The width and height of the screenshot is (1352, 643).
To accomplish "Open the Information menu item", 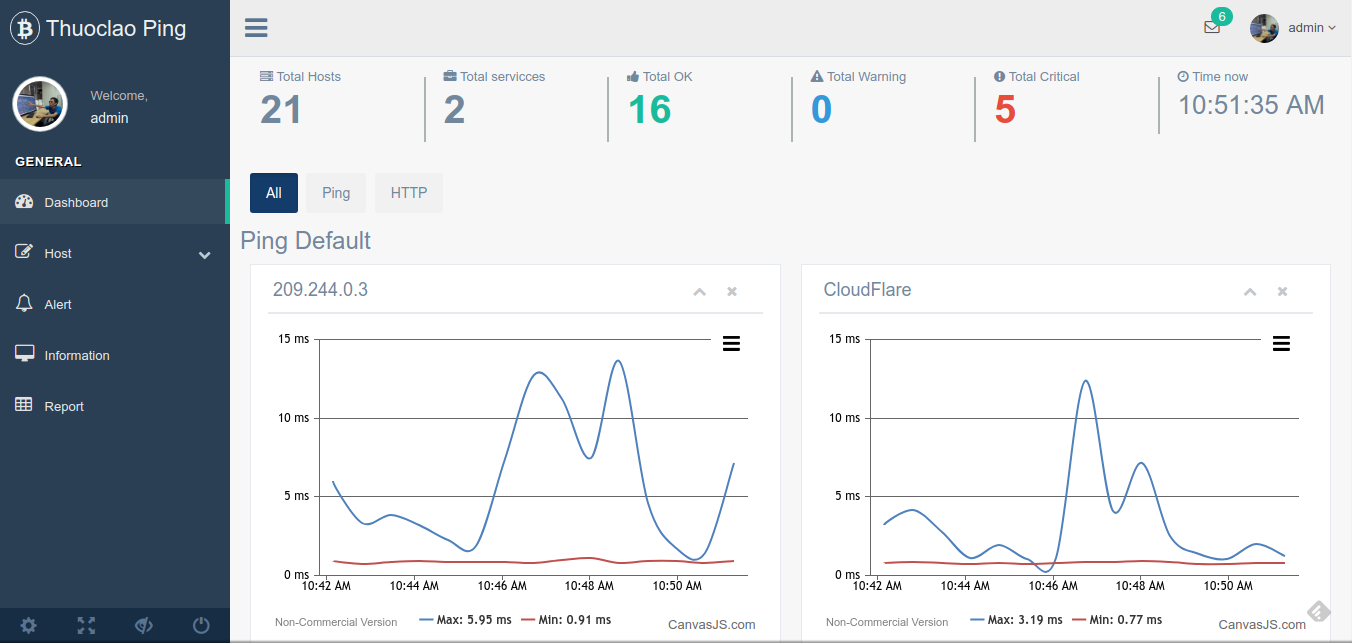I will [115, 355].
